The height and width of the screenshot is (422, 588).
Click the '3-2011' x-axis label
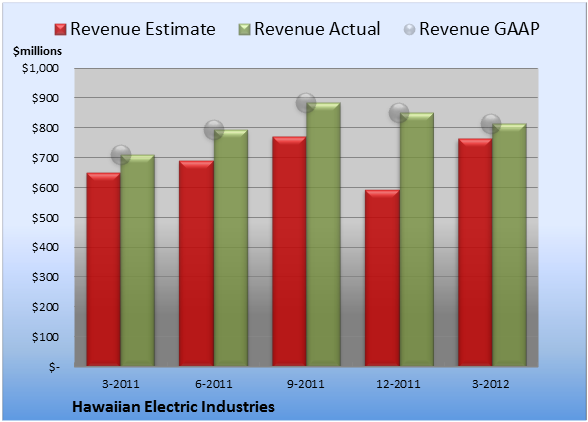[120, 384]
